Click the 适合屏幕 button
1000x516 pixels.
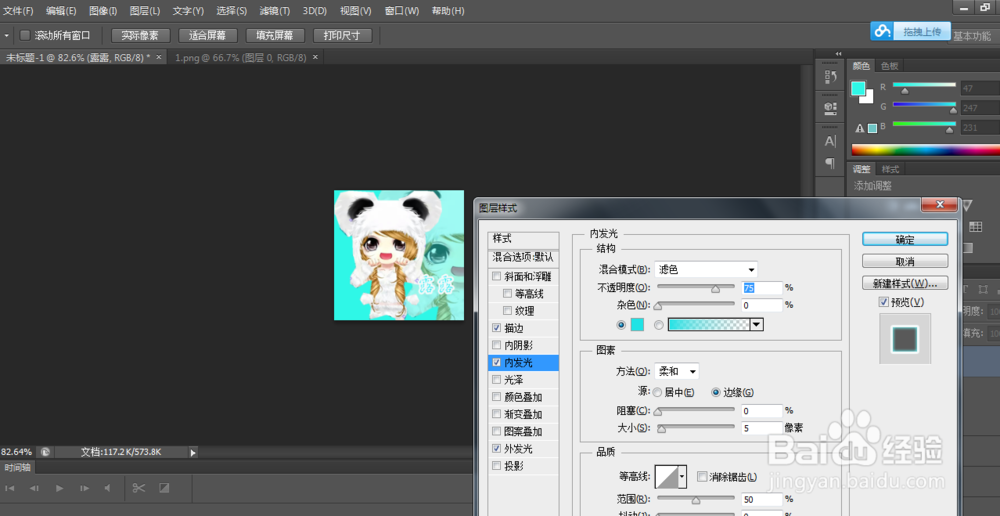tap(208, 36)
